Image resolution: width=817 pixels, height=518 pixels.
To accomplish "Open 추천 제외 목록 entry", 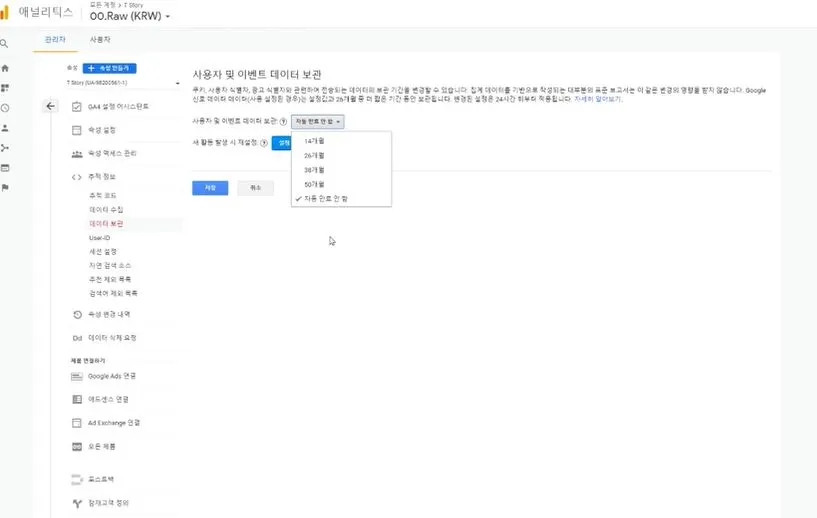I will (110, 280).
